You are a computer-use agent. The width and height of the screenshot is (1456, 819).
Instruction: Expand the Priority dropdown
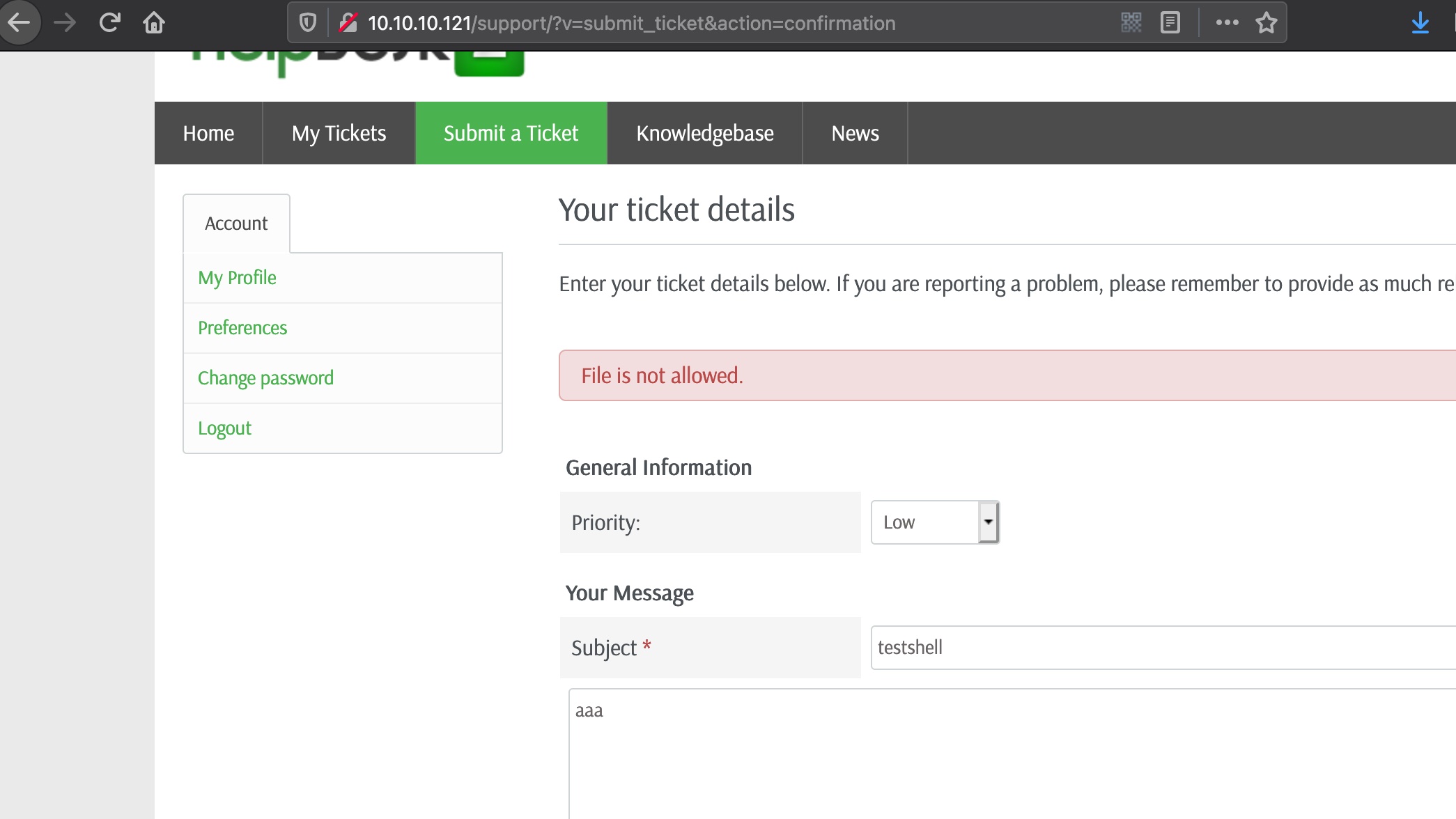(935, 522)
